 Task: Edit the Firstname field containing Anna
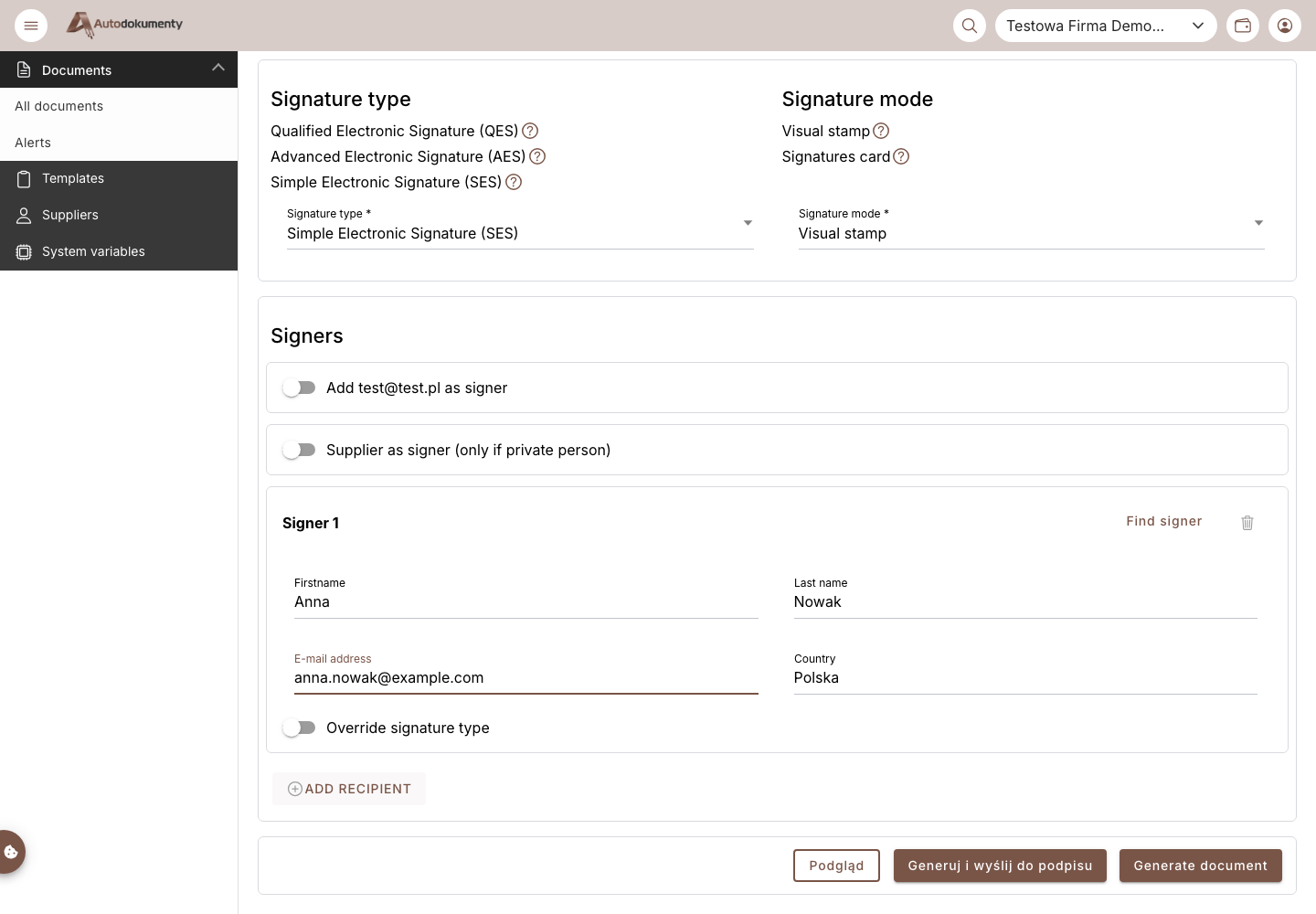pos(526,598)
